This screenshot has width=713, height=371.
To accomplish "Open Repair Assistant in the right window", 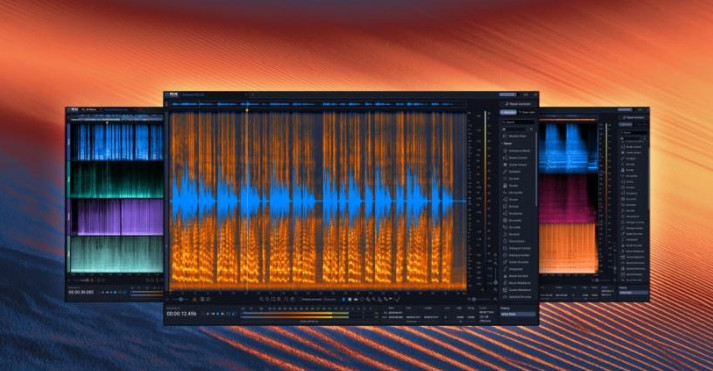I will point(633,118).
